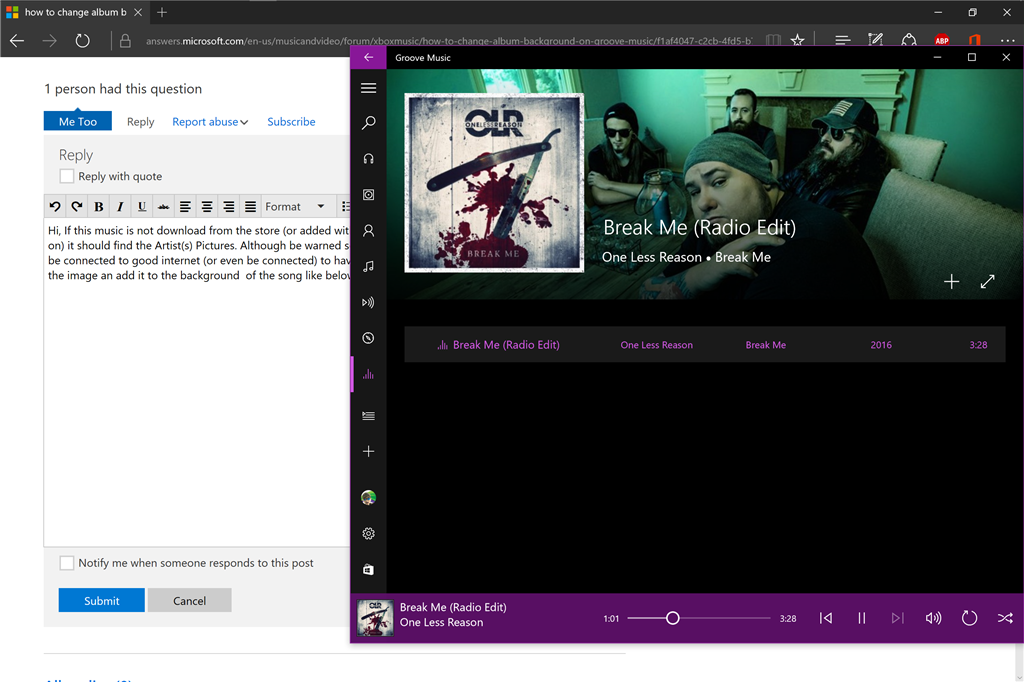Image resolution: width=1024 pixels, height=682 pixels.
Task: Go back in Groove Music window
Action: point(368,57)
